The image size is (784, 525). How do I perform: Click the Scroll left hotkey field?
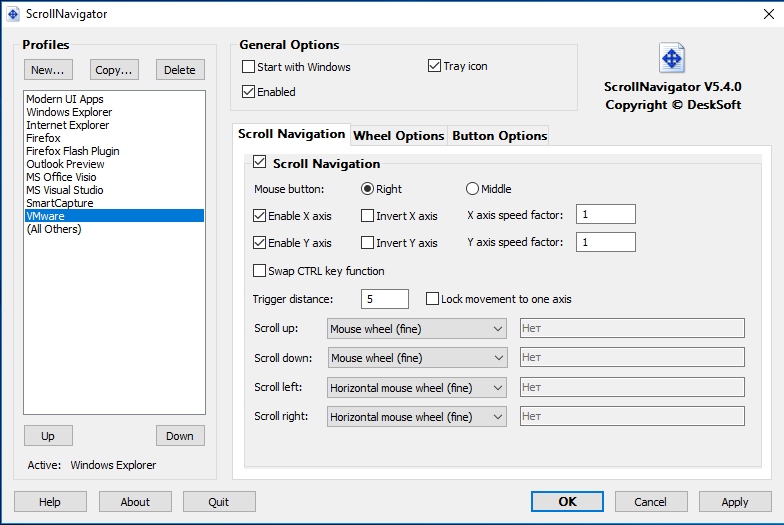(632, 387)
